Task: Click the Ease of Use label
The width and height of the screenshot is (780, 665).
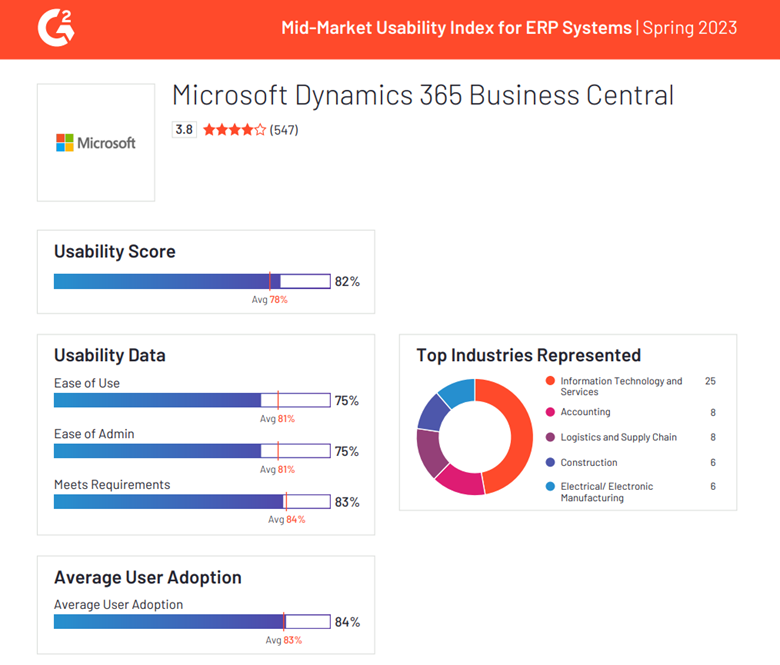Action: (x=87, y=383)
